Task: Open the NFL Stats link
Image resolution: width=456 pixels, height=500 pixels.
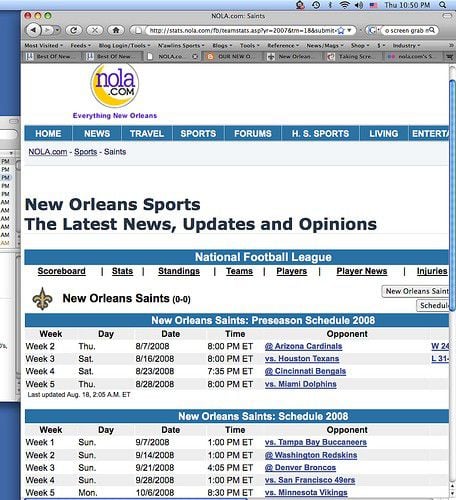Action: 122,271
